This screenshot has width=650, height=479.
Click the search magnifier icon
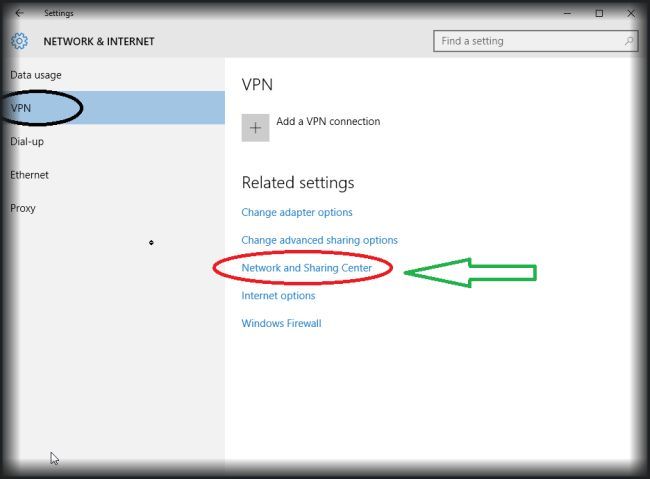pos(629,41)
